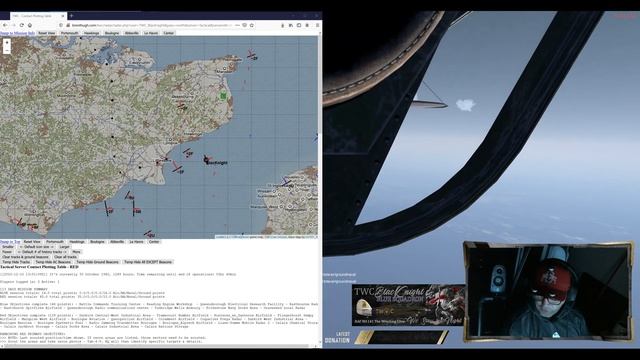
Task: Toggle Temp Hide All EXCEPT Beacons
Action: pyautogui.click(x=148, y=262)
